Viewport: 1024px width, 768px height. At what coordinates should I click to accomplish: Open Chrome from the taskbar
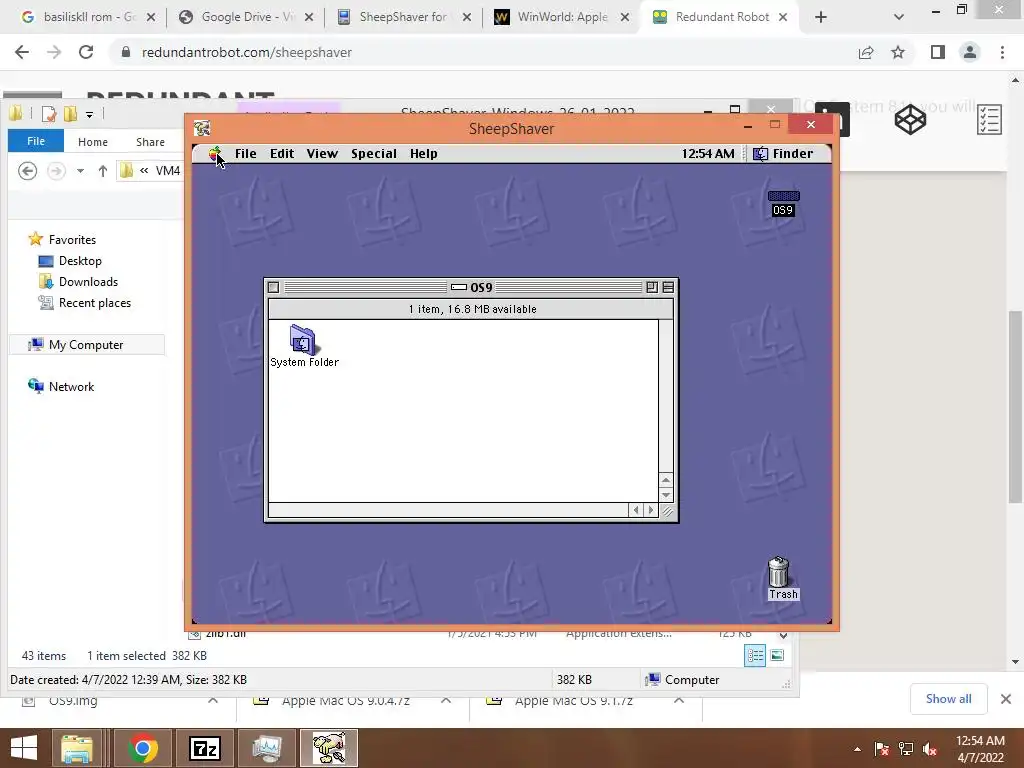(143, 748)
